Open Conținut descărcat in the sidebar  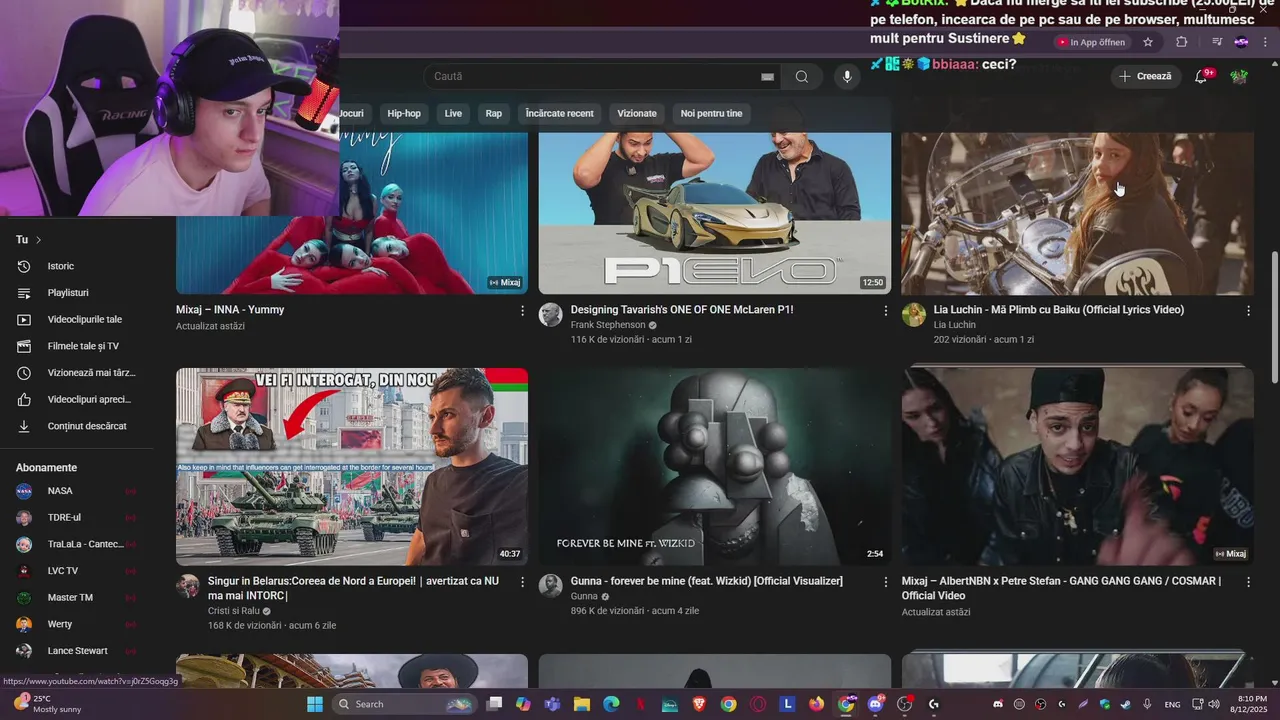tap(78, 426)
